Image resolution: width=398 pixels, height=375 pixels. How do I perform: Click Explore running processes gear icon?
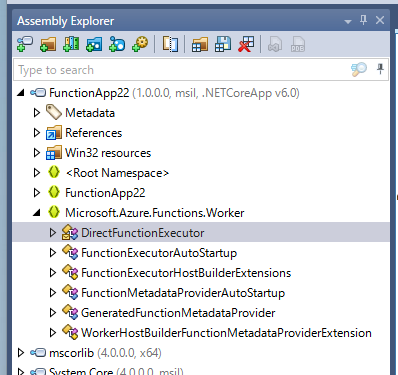tap(140, 44)
